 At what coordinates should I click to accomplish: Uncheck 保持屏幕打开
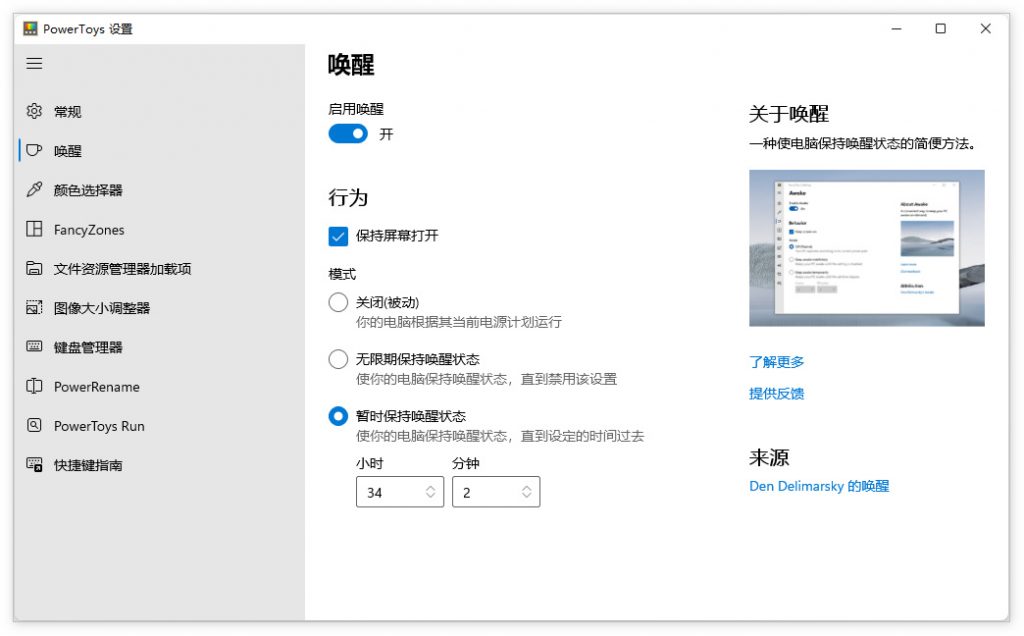pyautogui.click(x=336, y=238)
